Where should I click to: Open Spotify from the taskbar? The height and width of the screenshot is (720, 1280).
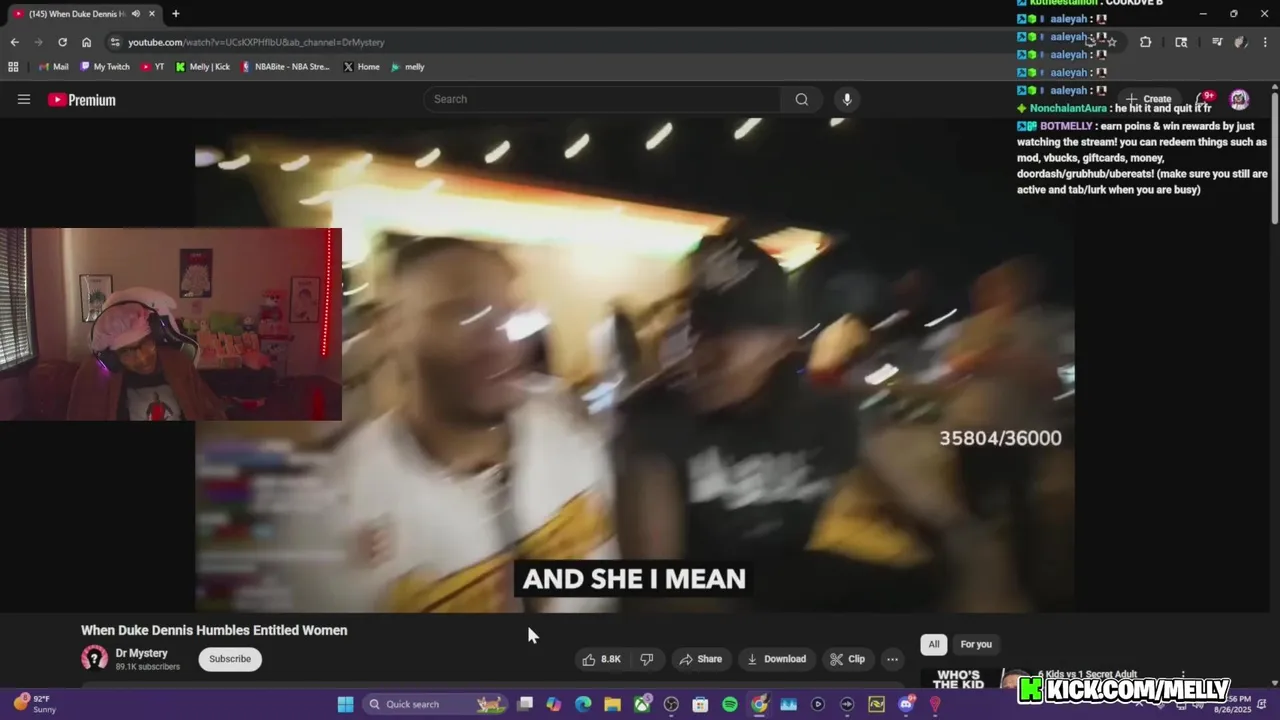click(x=730, y=704)
